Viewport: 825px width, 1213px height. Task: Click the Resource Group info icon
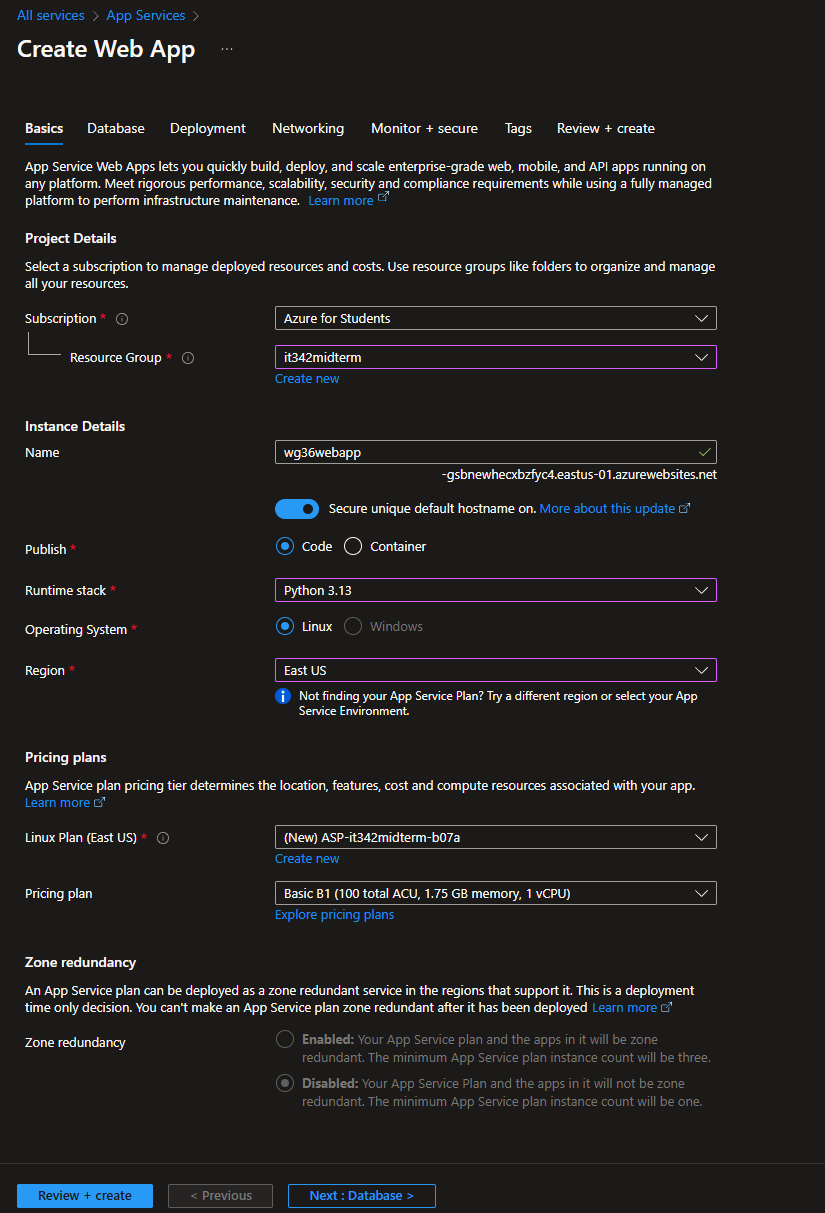click(x=188, y=358)
